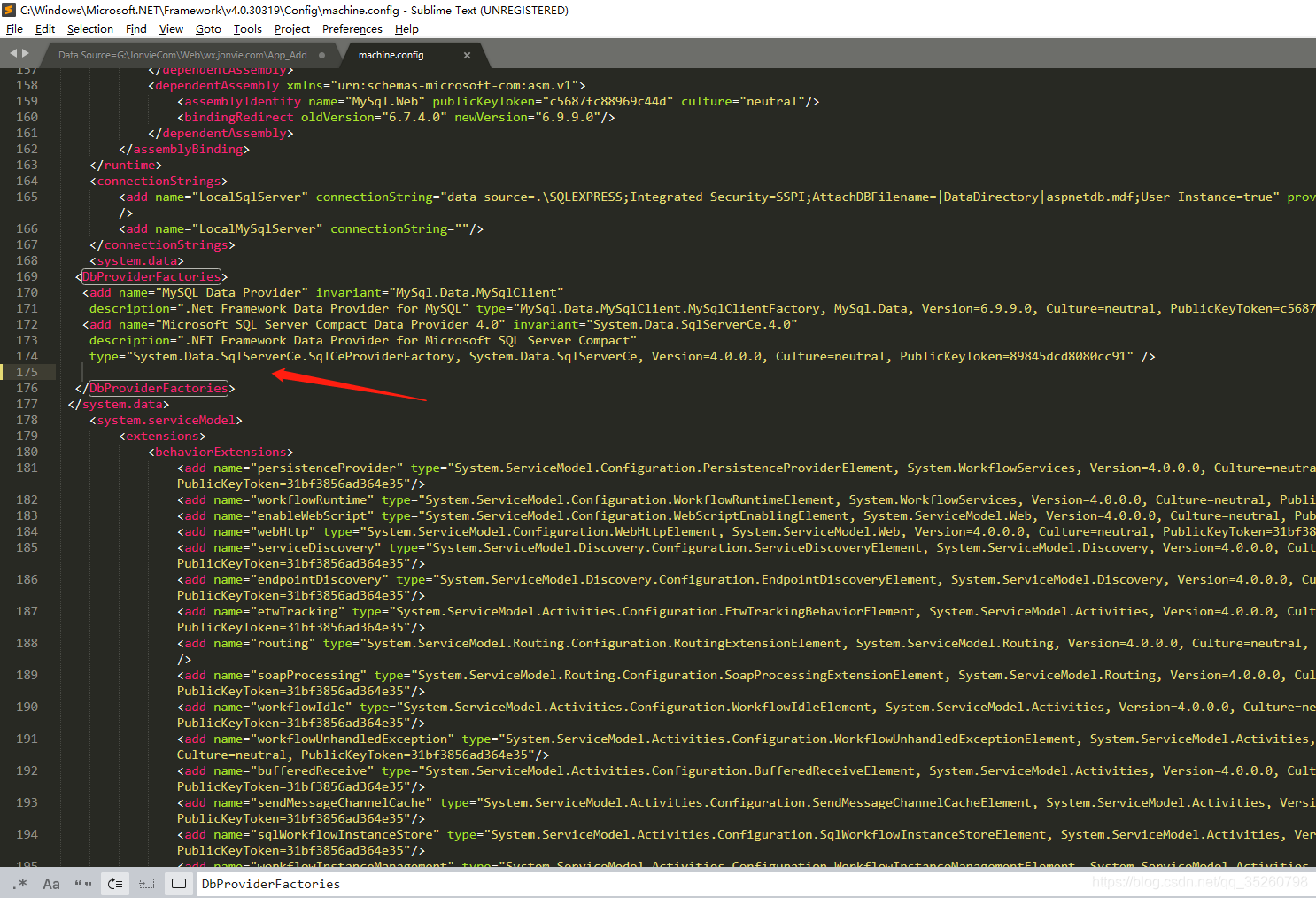Toggle highlight matches option
The width and height of the screenshot is (1316, 898).
(179, 884)
